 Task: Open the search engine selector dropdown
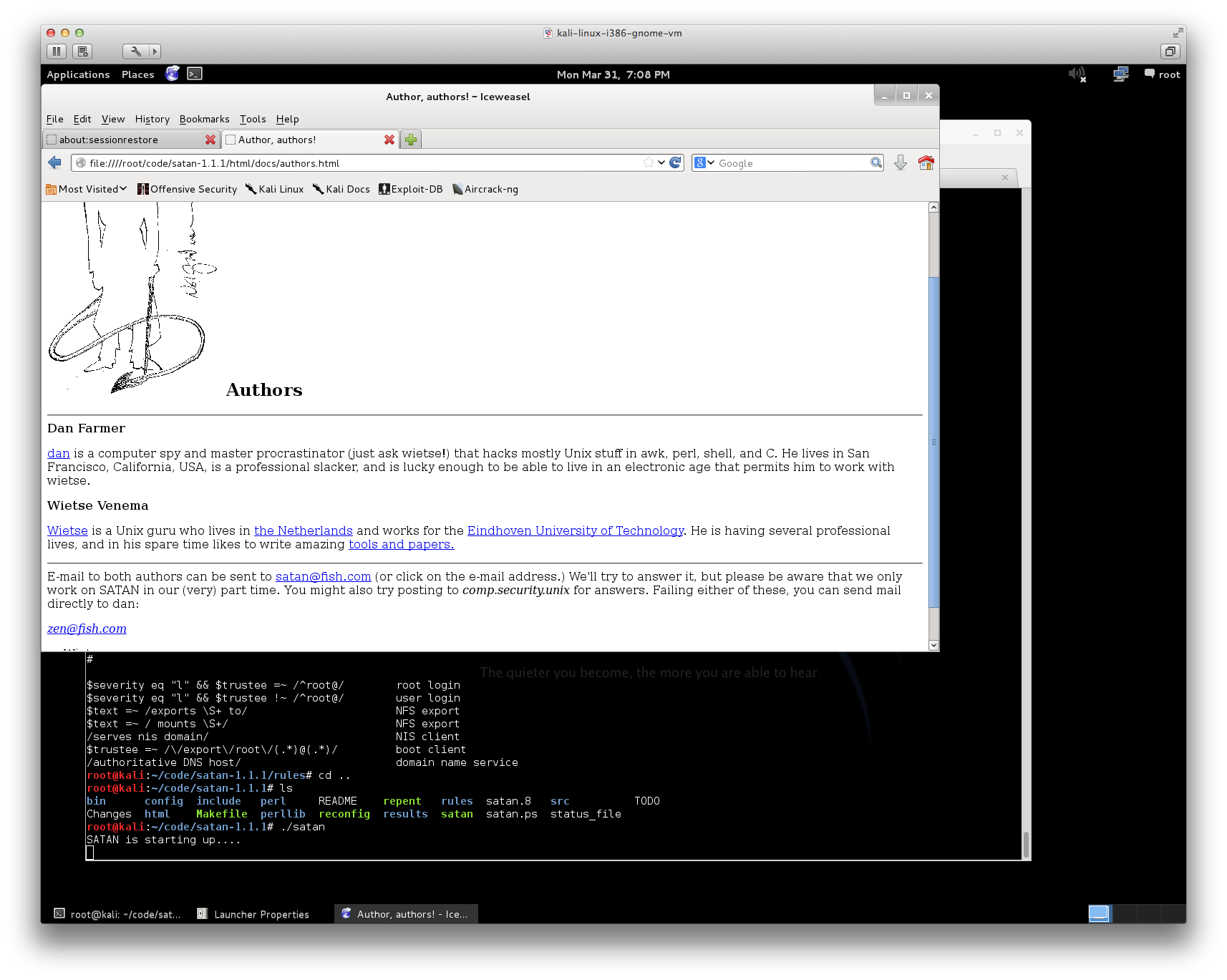(704, 162)
